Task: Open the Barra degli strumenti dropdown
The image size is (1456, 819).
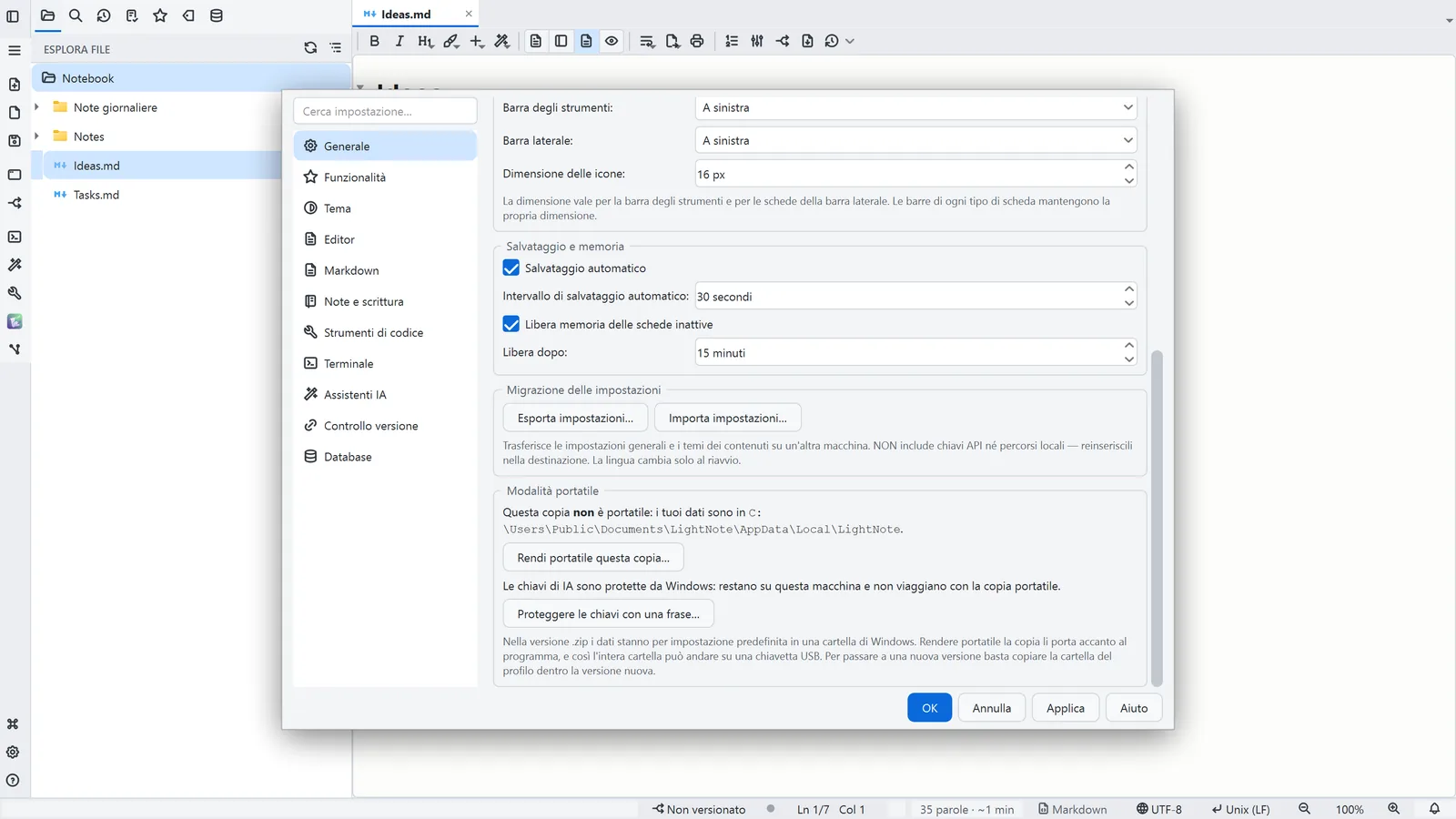Action: tap(916, 107)
